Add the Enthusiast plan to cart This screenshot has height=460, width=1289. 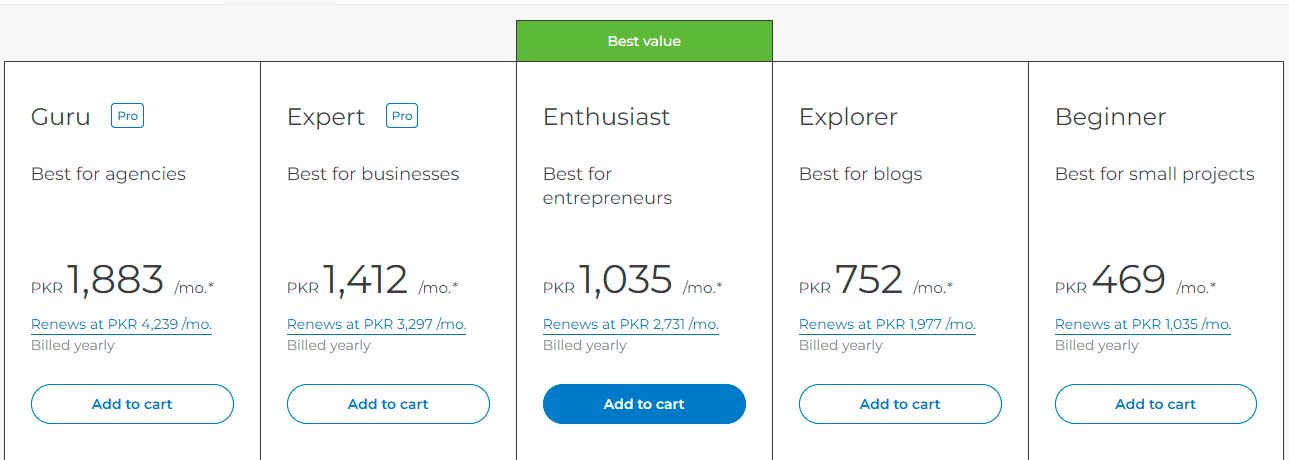(644, 404)
